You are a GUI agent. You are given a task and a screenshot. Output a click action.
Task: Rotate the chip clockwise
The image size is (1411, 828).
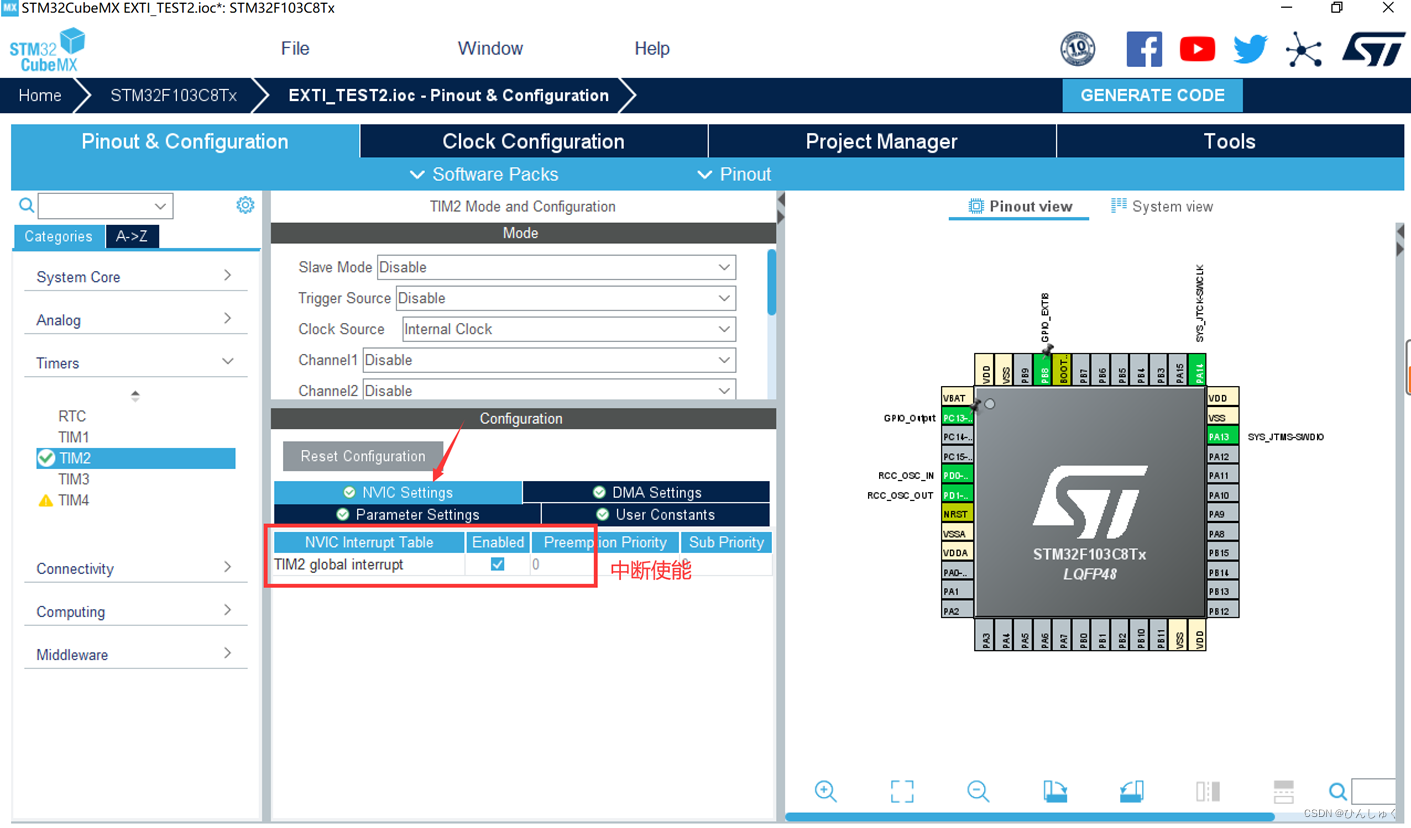coord(1055,791)
